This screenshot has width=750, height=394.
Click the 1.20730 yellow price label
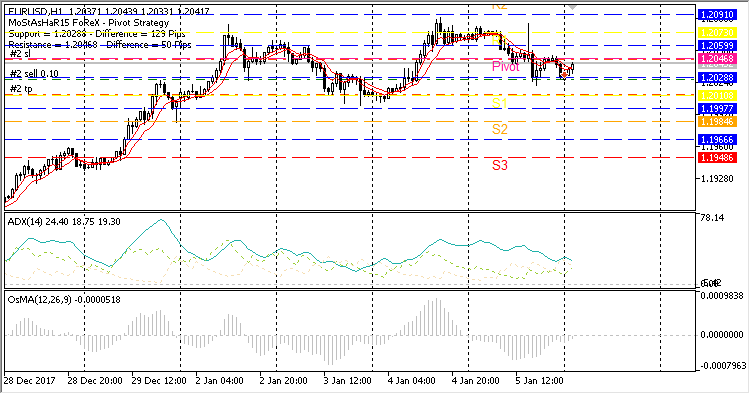717,33
